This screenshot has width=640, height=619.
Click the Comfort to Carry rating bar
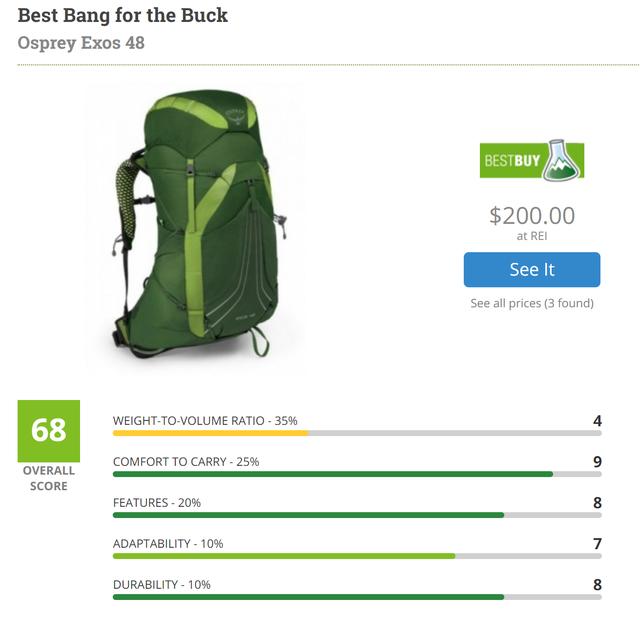pyautogui.click(x=357, y=474)
